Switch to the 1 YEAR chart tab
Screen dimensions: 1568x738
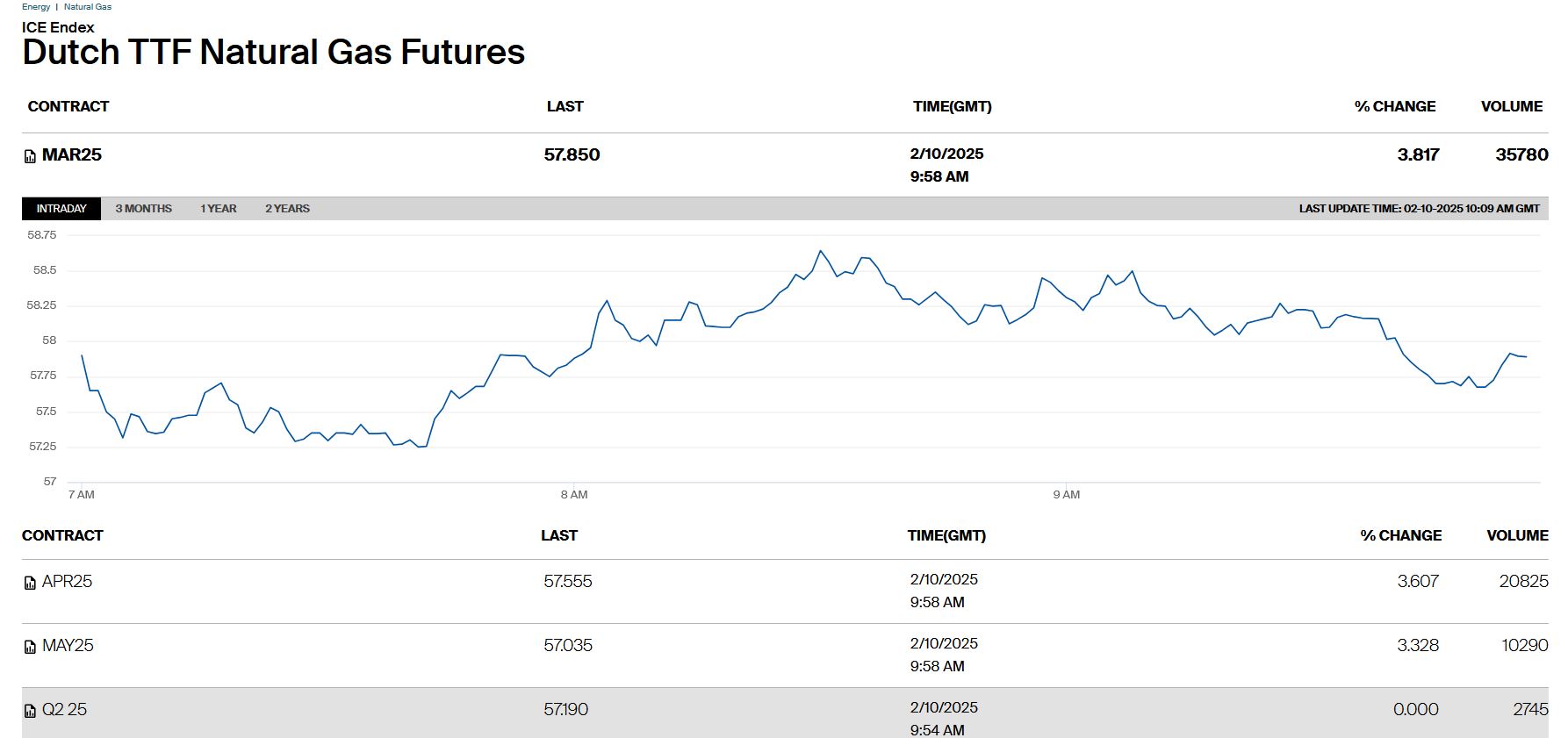pos(218,209)
